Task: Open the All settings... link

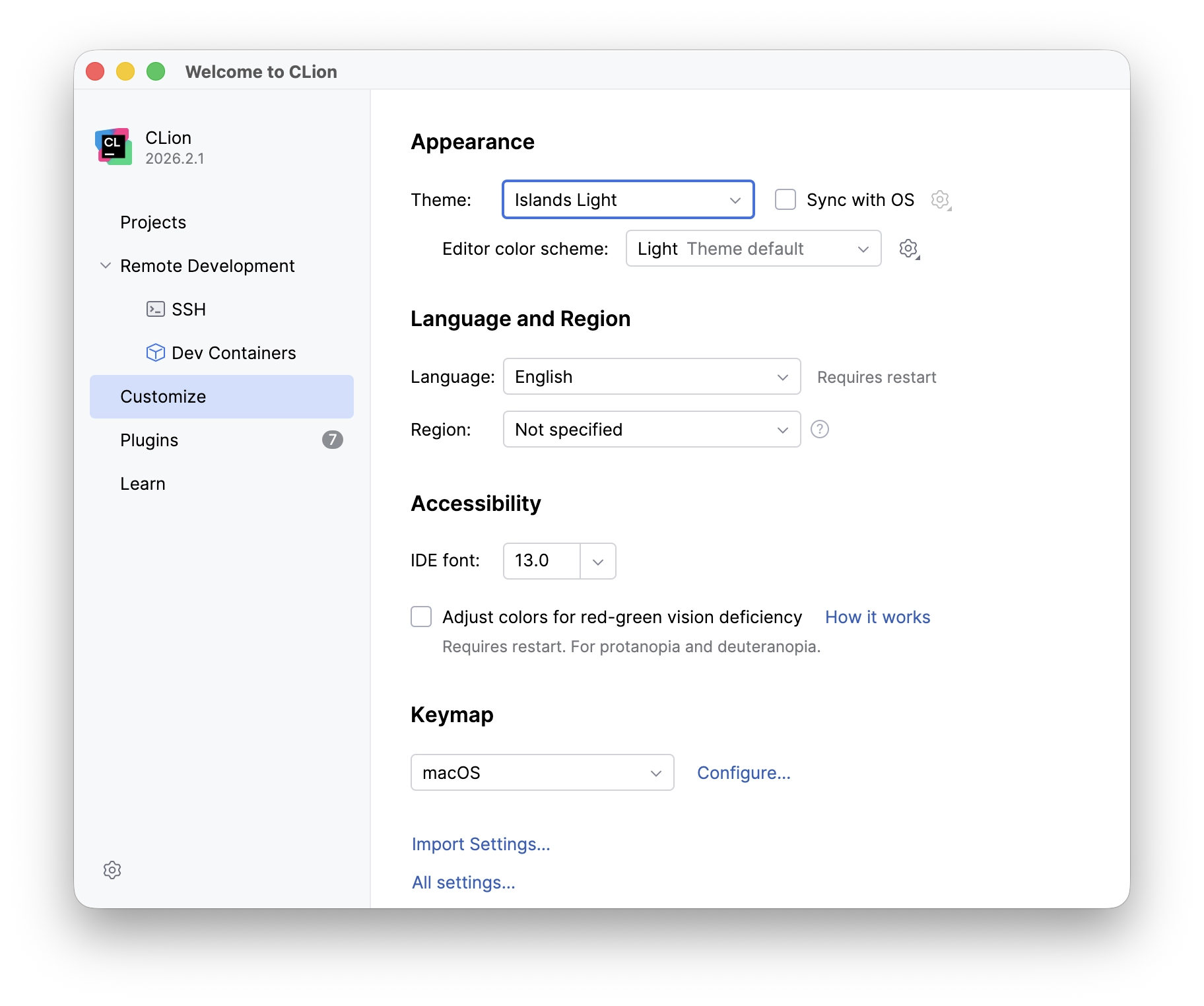Action: (x=463, y=882)
